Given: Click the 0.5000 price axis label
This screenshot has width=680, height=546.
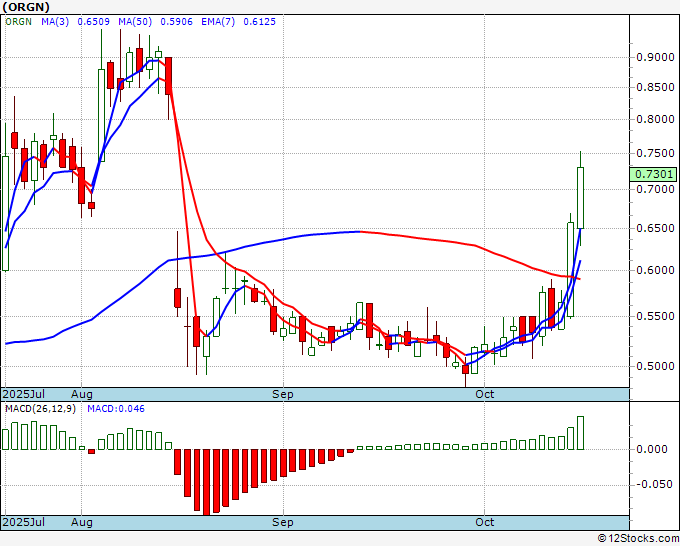Looking at the screenshot, I should 655,366.
